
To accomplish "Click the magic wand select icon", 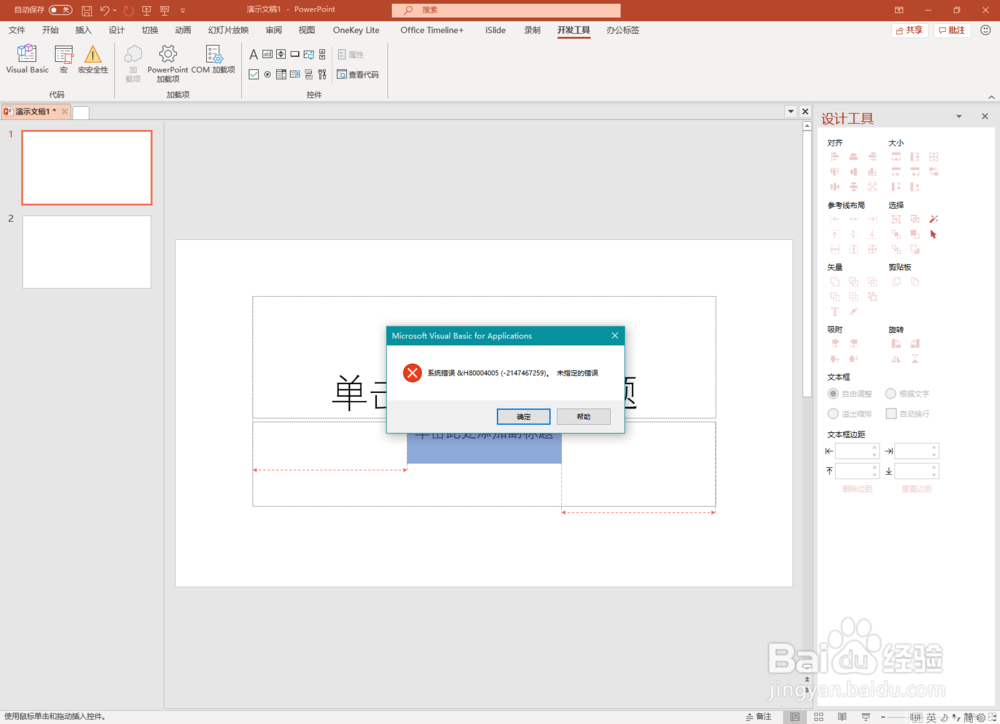I will (934, 219).
